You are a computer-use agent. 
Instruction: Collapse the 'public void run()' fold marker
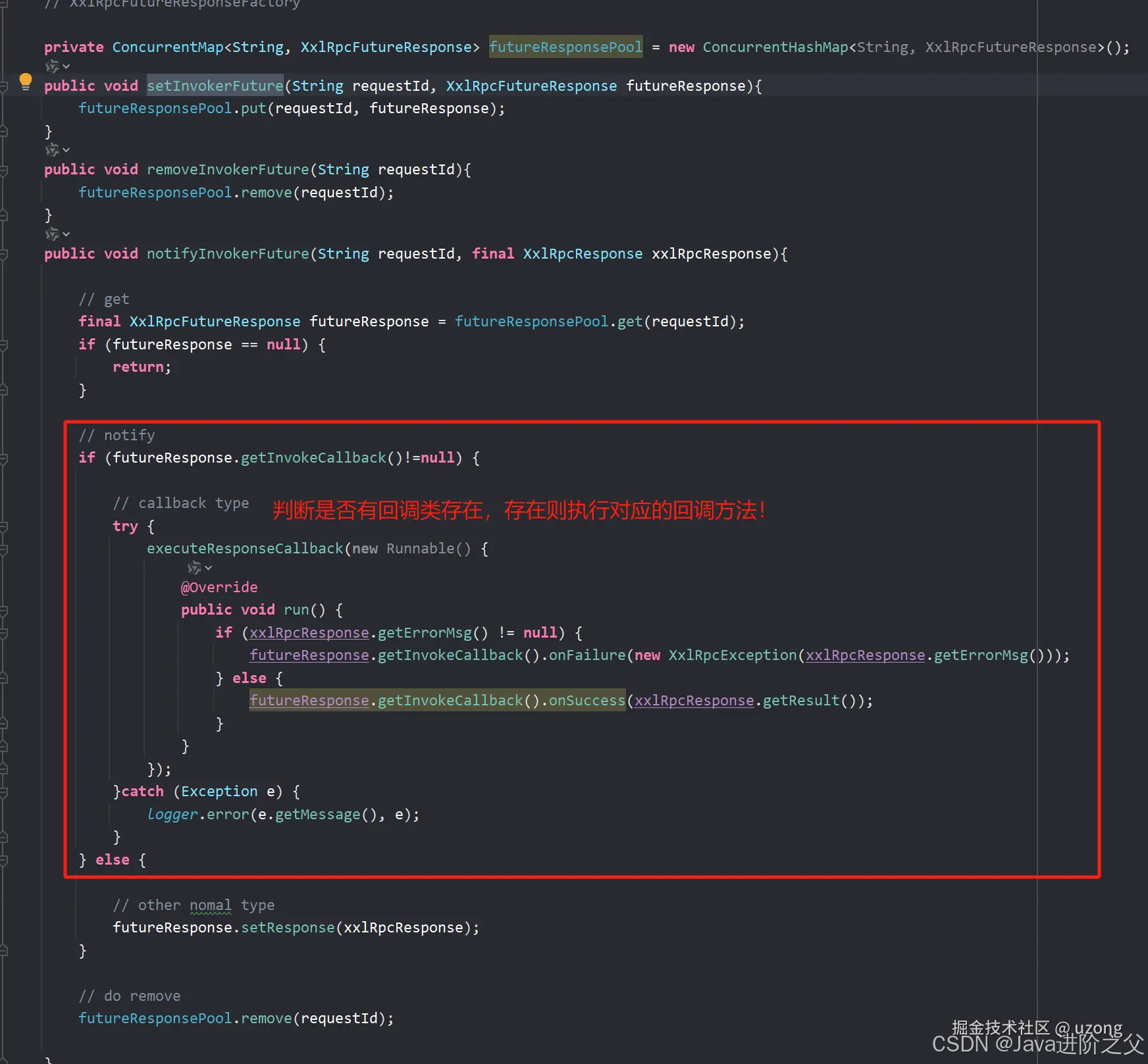[3, 611]
